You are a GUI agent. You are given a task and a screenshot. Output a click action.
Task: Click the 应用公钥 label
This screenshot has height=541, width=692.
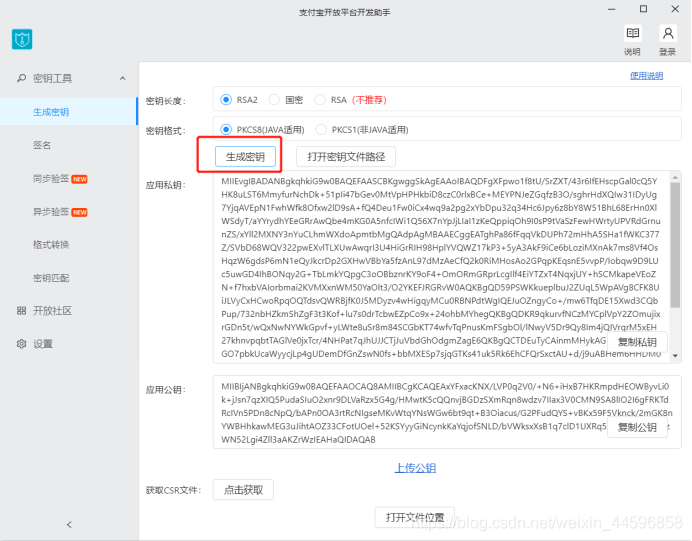pyautogui.click(x=165, y=390)
